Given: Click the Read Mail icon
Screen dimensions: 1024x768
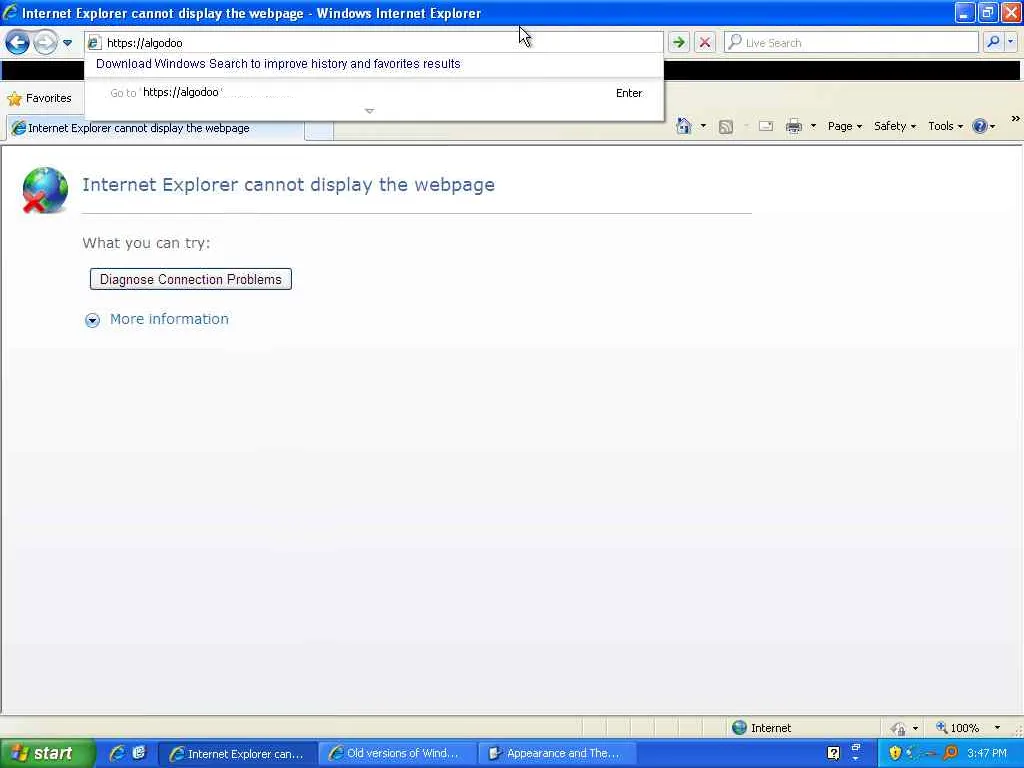Looking at the screenshot, I should tap(766, 126).
